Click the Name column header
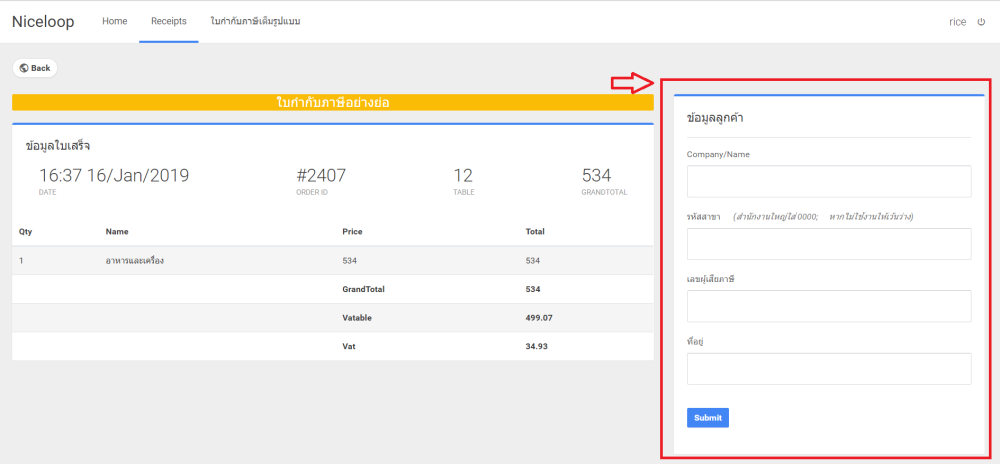Screen dimensions: 1000x464 click(117, 231)
